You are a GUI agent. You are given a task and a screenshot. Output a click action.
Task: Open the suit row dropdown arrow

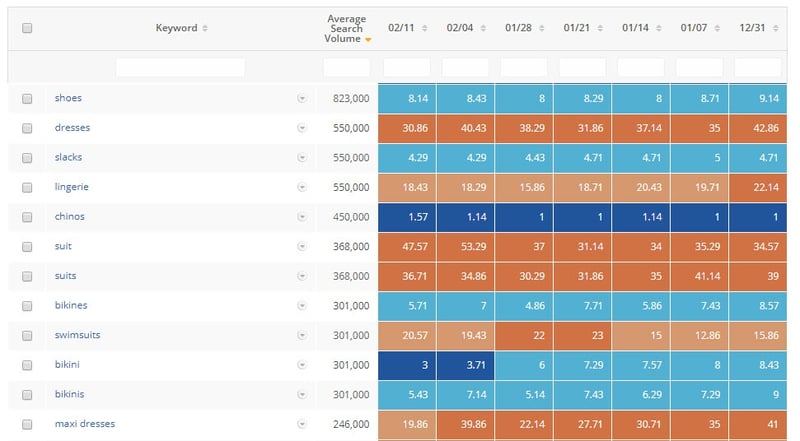point(302,247)
